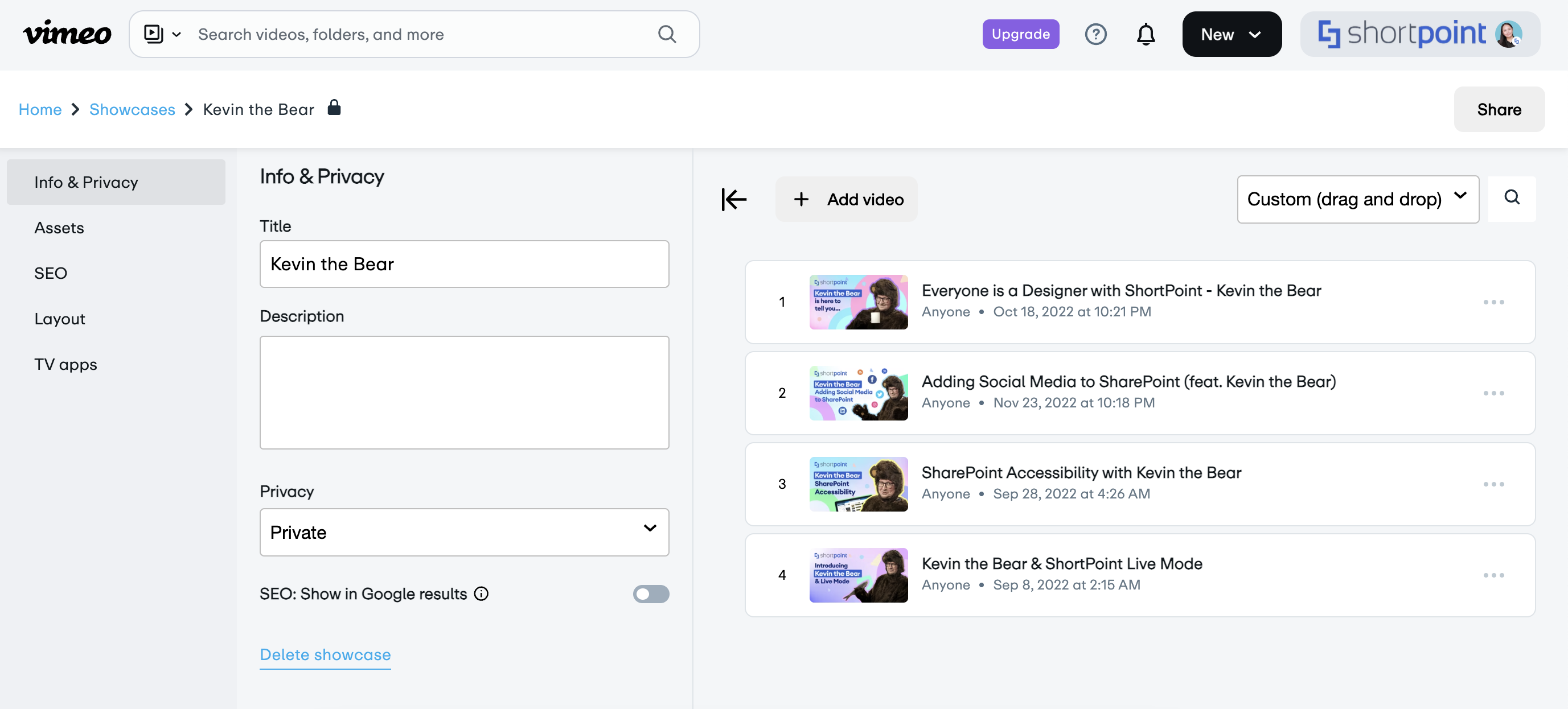
Task: Open the help question mark icon
Action: click(x=1095, y=34)
